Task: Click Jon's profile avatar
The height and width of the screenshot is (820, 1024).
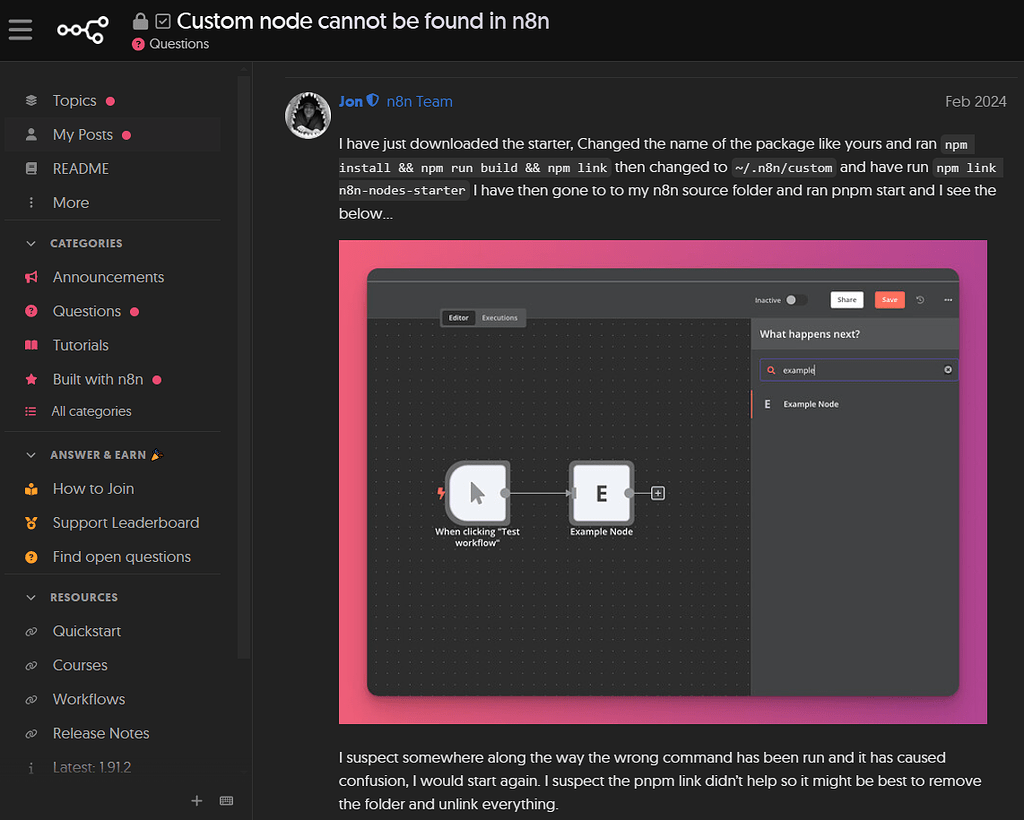Action: (x=308, y=115)
